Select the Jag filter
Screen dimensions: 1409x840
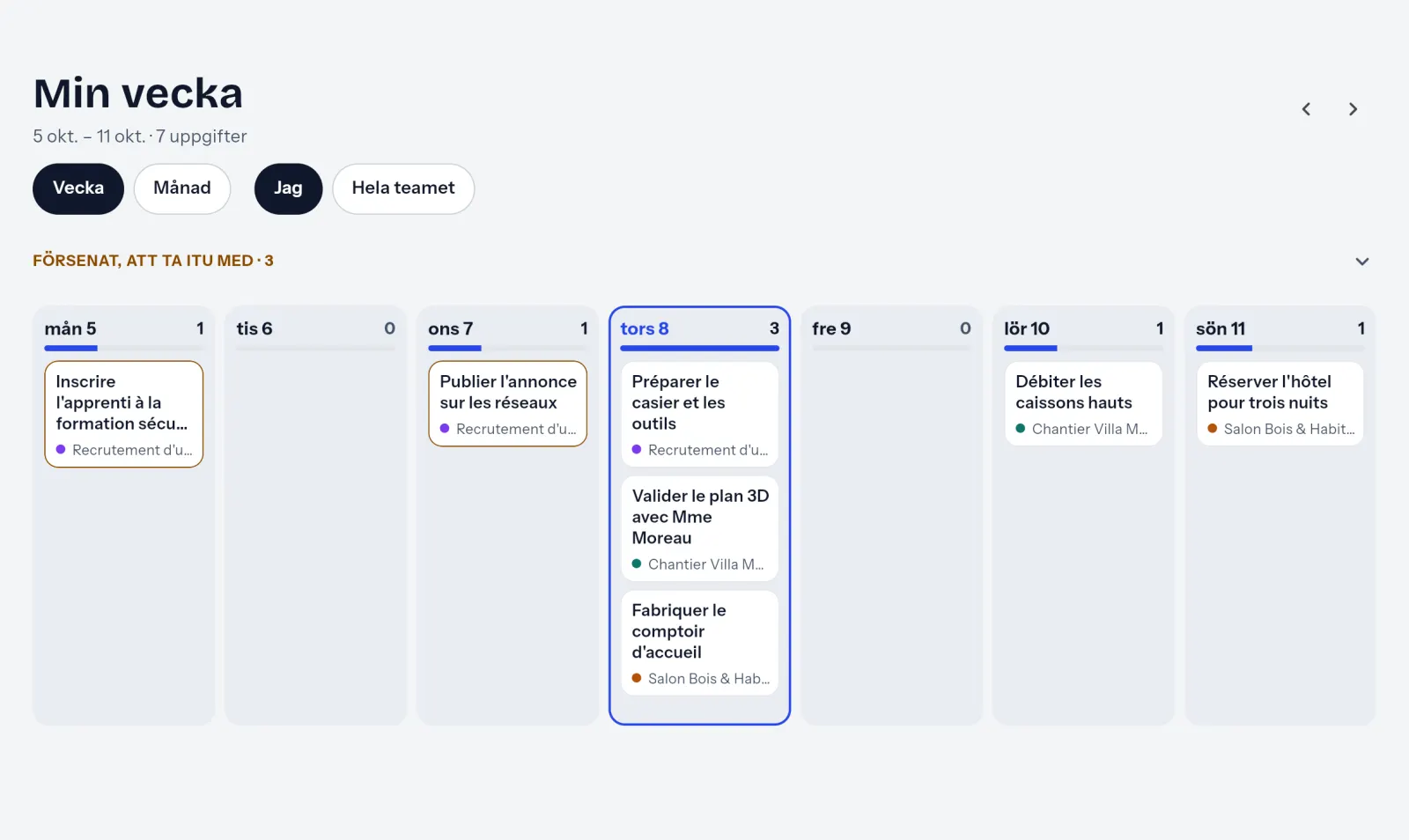pos(288,188)
